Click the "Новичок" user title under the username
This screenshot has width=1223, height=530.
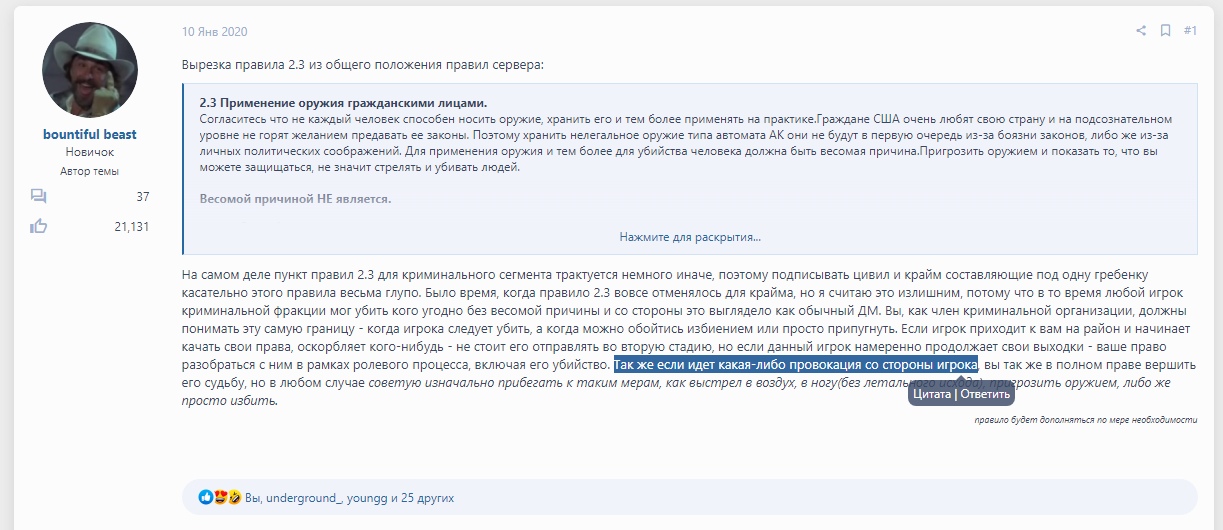[x=90, y=152]
